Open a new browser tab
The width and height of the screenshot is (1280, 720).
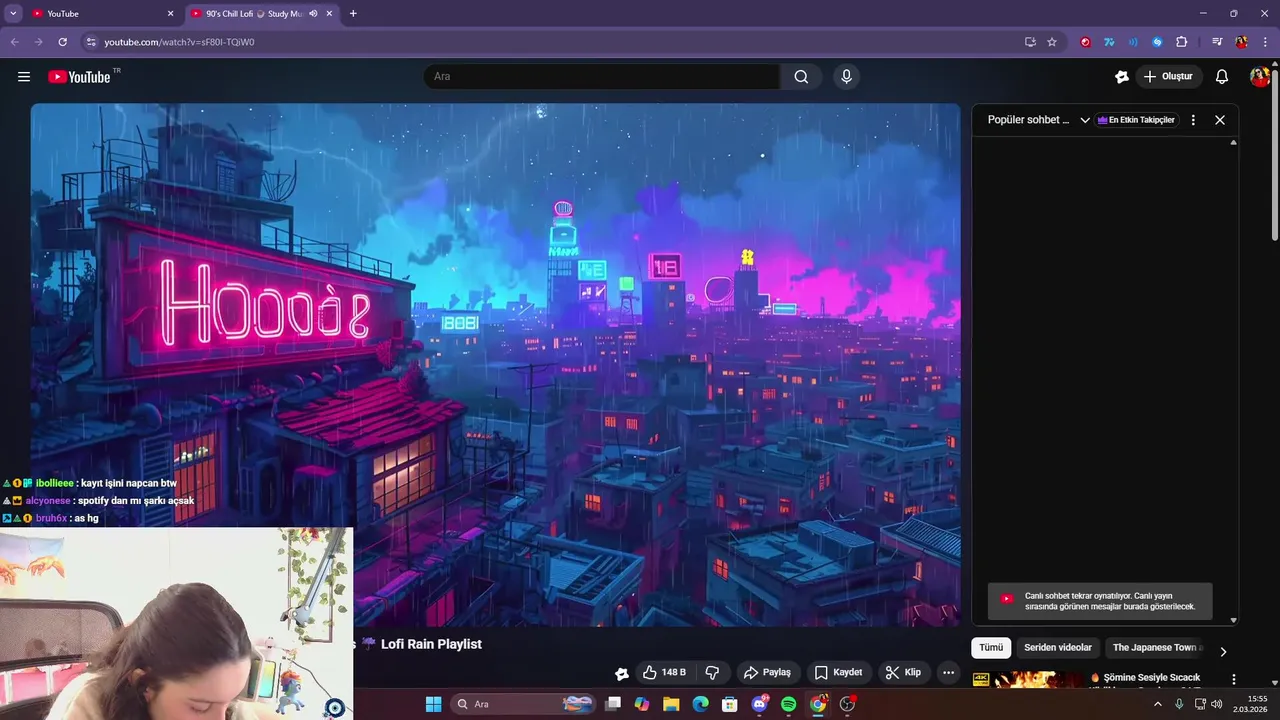tap(353, 14)
